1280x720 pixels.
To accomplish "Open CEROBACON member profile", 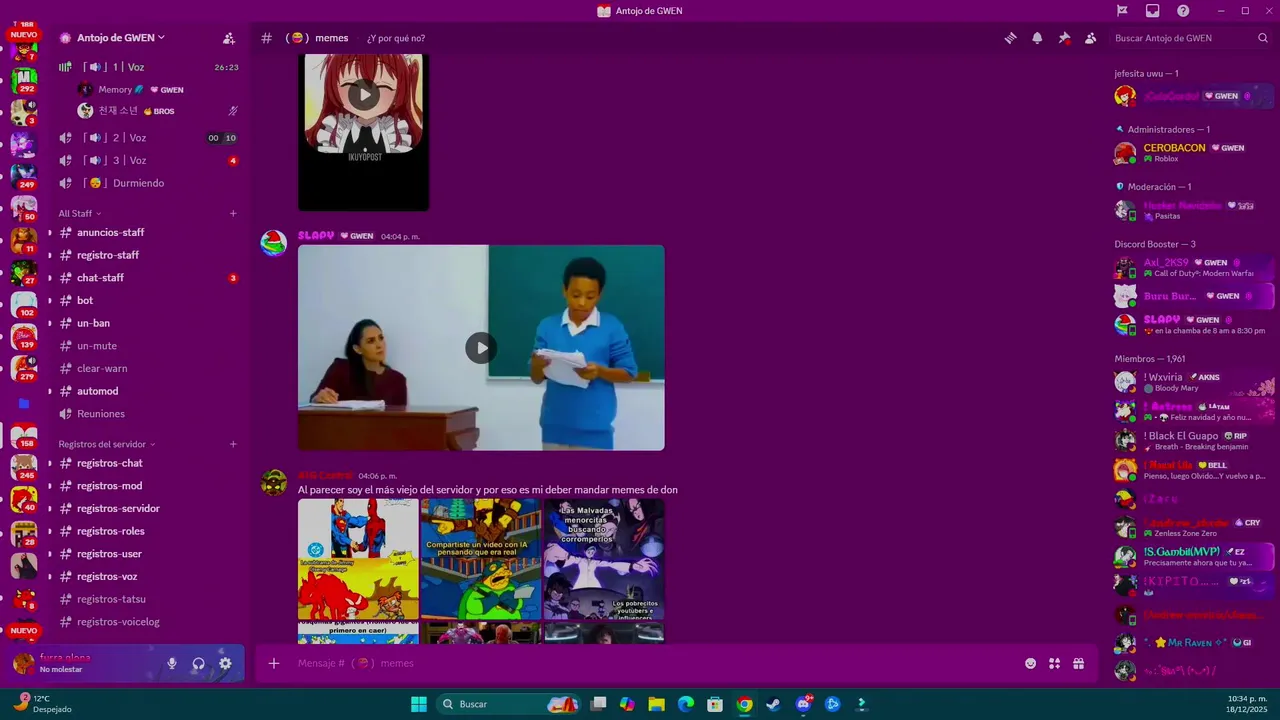I will (x=1193, y=152).
